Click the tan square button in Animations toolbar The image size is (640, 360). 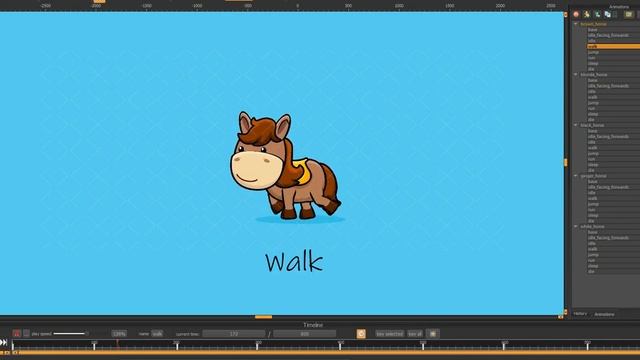[629, 14]
